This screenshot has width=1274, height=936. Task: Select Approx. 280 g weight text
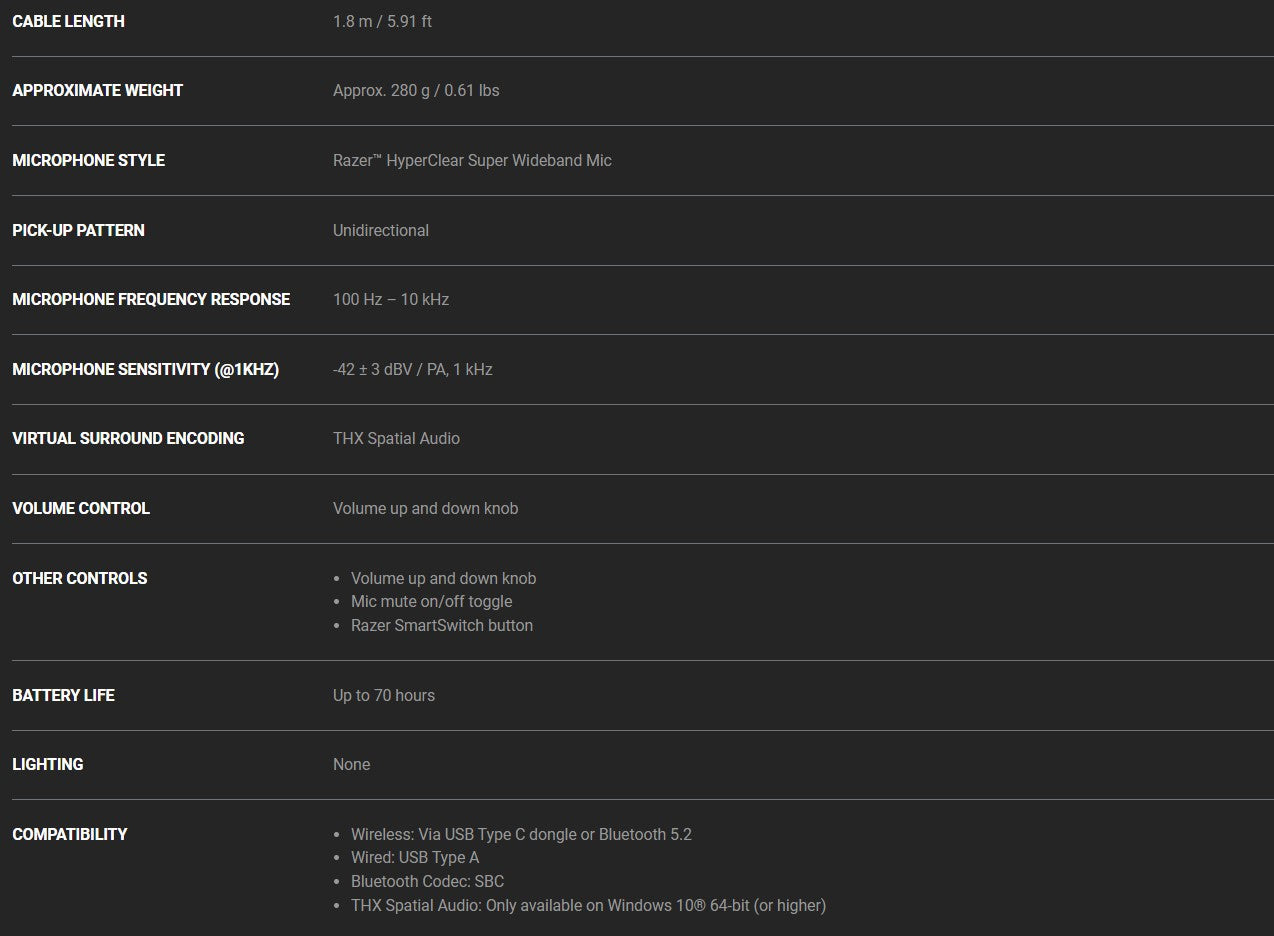click(x=382, y=90)
